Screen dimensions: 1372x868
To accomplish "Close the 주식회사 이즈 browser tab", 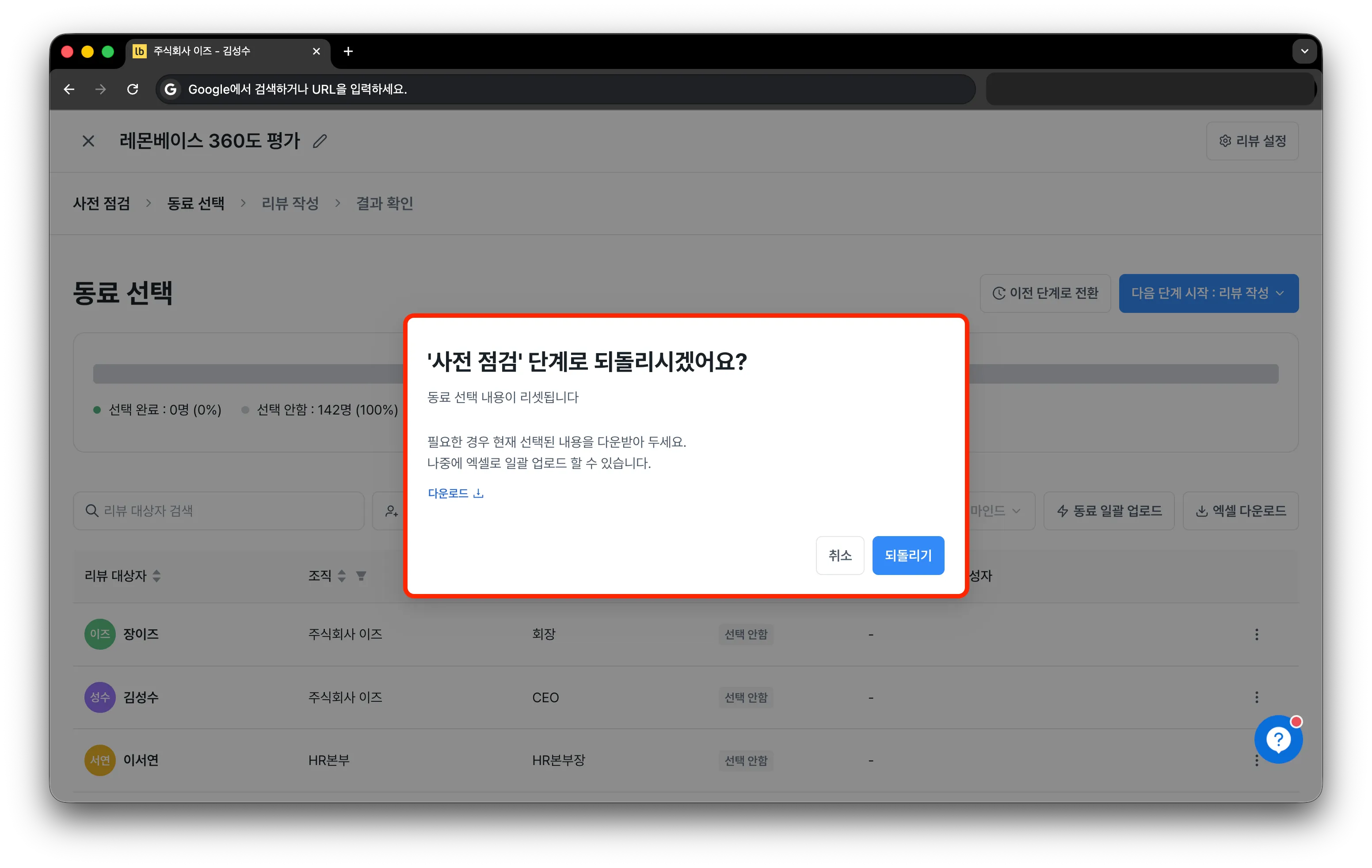I will (x=316, y=51).
